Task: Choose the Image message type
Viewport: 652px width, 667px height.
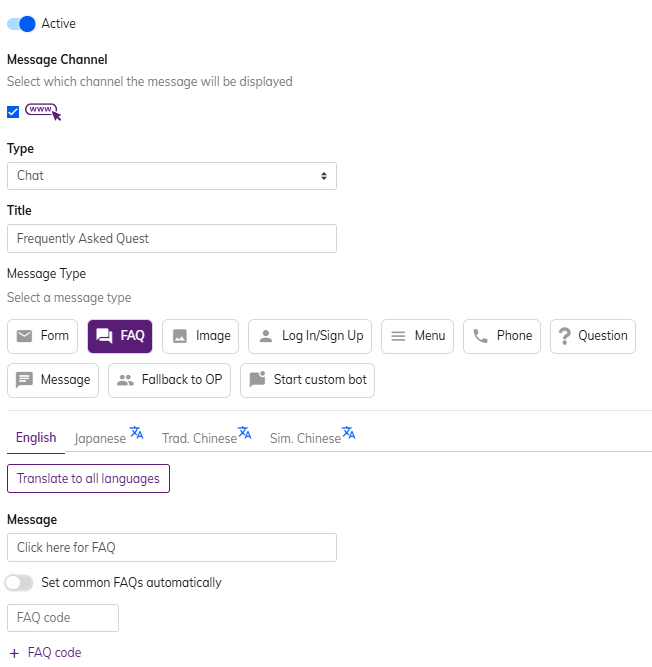Action: pyautogui.click(x=200, y=336)
